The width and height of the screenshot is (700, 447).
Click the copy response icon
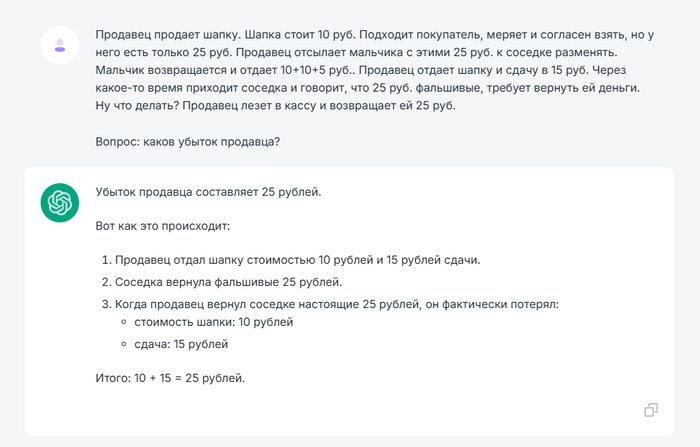pos(651,410)
